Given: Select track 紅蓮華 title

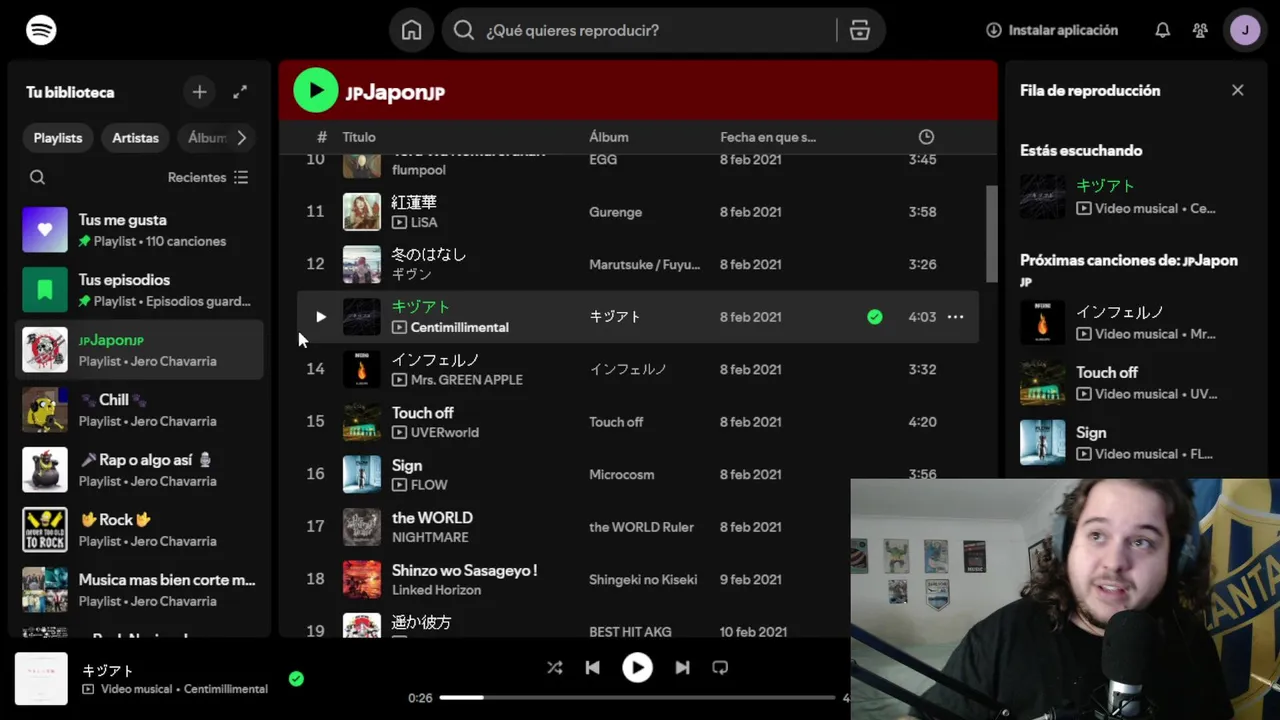Looking at the screenshot, I should [414, 202].
